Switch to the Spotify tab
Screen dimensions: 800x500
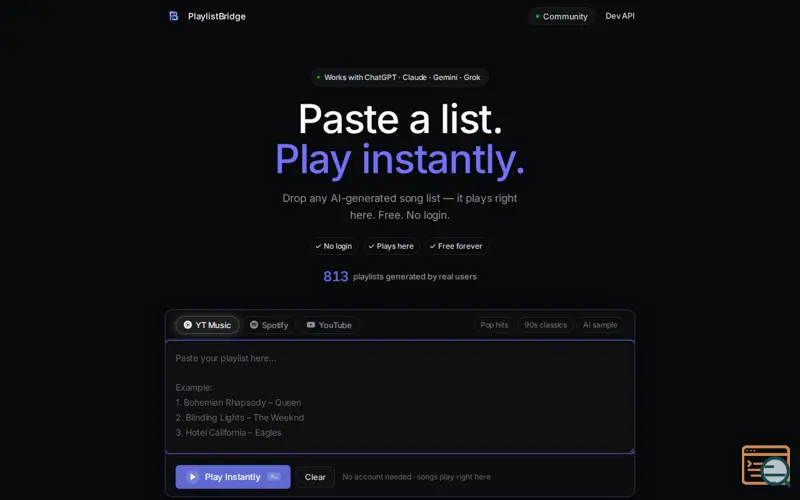point(269,325)
